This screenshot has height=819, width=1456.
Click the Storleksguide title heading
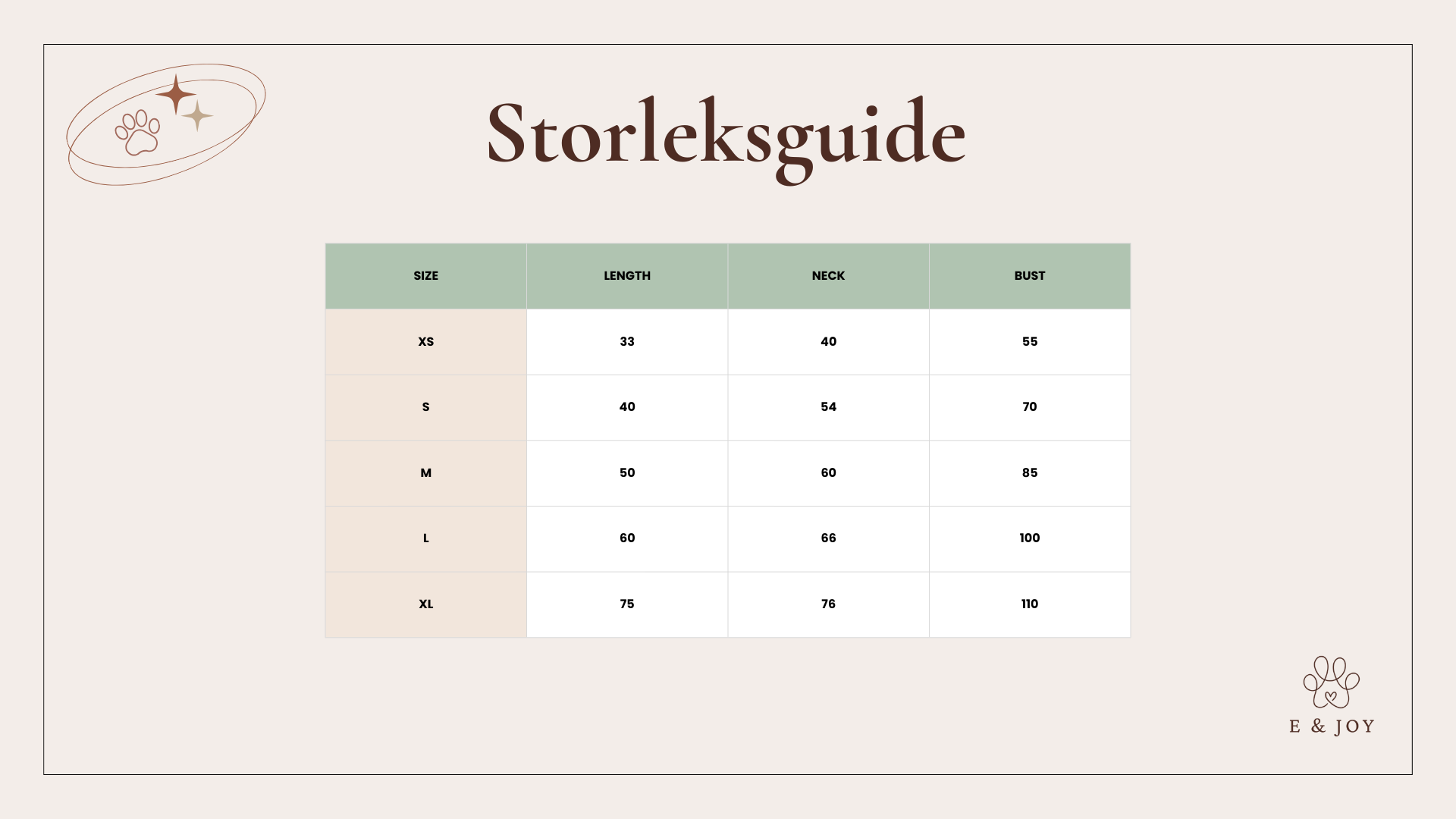coord(726,134)
